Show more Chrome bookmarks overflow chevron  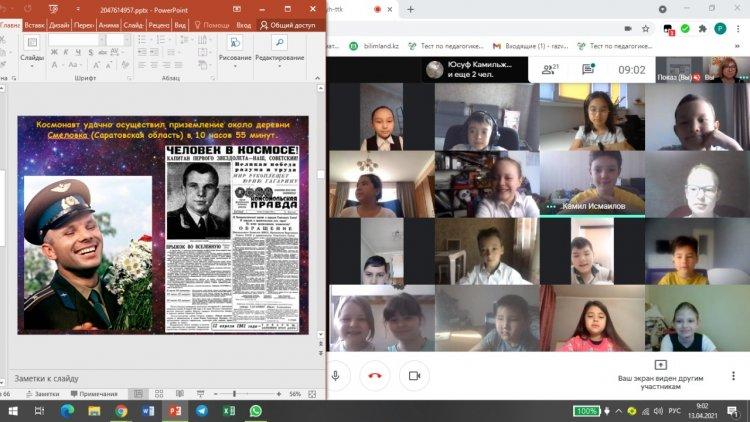(737, 46)
